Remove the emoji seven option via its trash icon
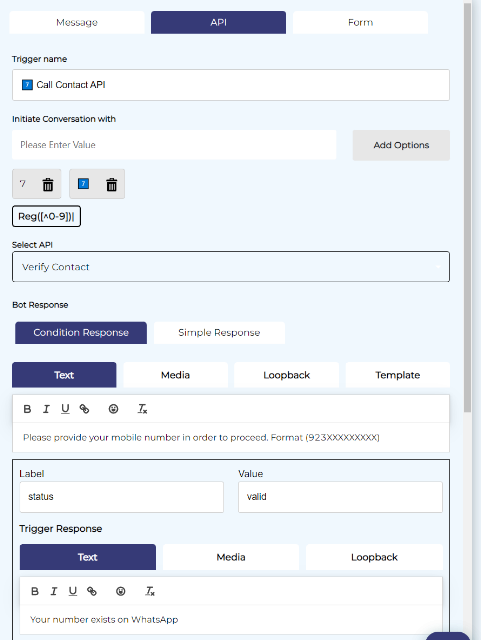The image size is (481, 640). pyautogui.click(x=111, y=184)
